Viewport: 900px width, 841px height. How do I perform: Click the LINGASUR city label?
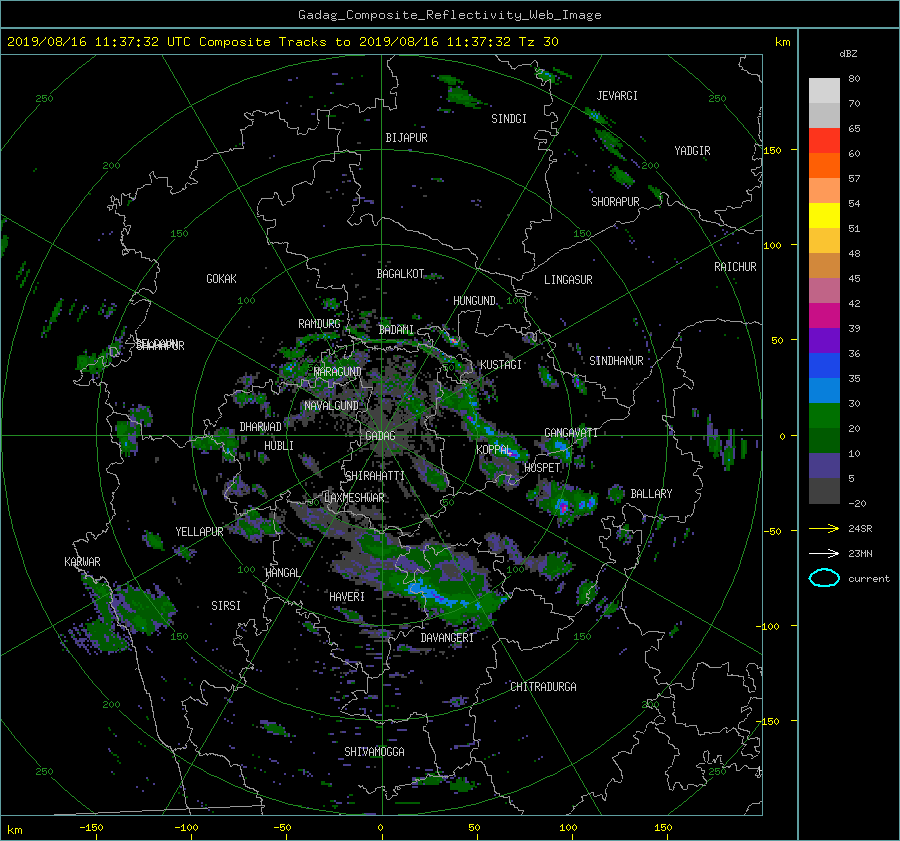568,280
